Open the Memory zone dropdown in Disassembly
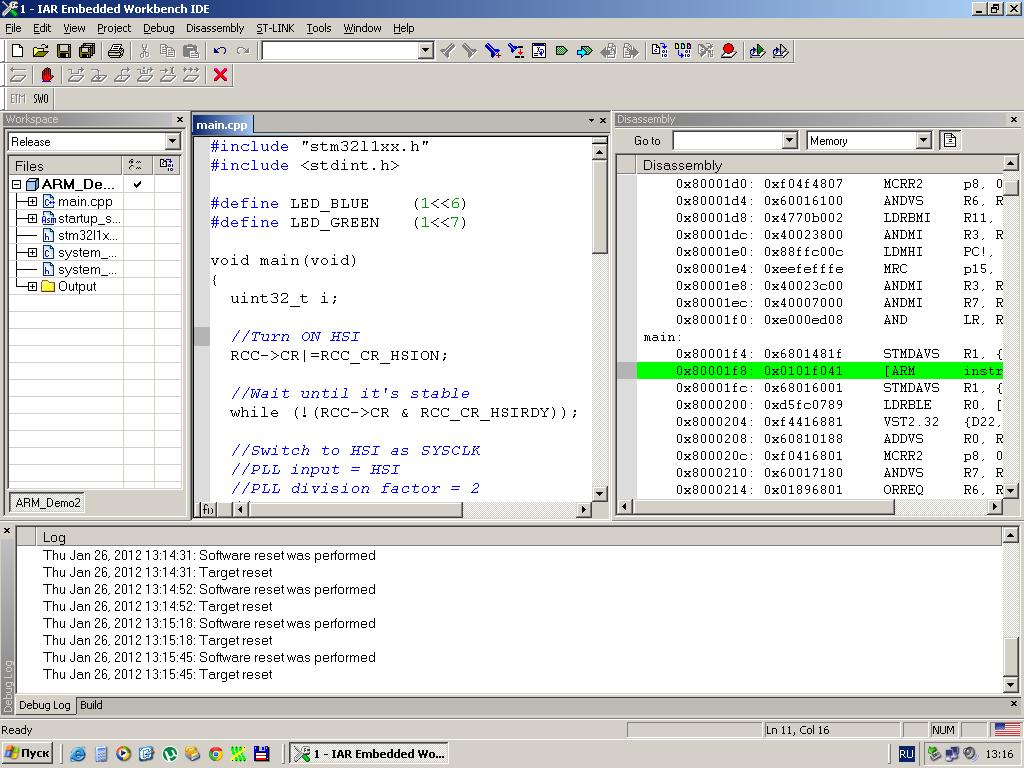This screenshot has height=768, width=1024. point(923,141)
